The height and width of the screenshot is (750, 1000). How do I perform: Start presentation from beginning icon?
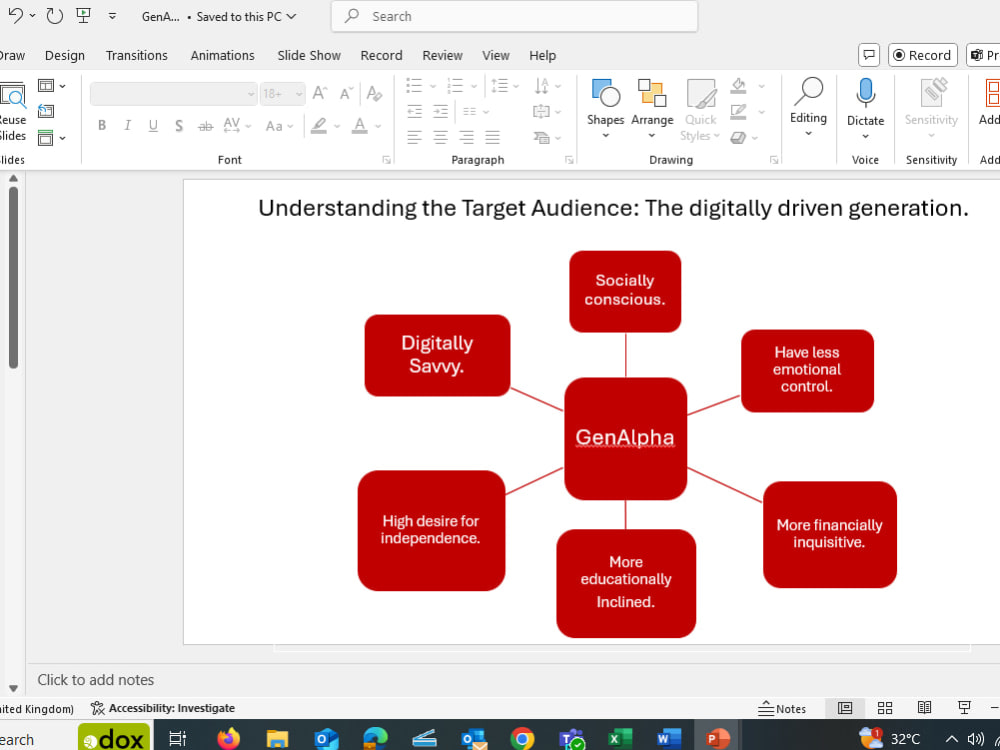click(x=83, y=16)
